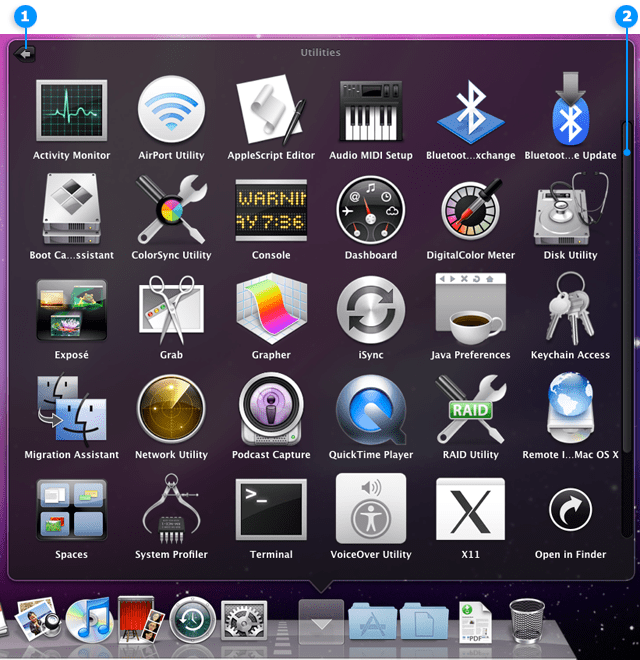The width and height of the screenshot is (640, 660).
Task: Open iPhoto from the Dock
Action: (37, 620)
